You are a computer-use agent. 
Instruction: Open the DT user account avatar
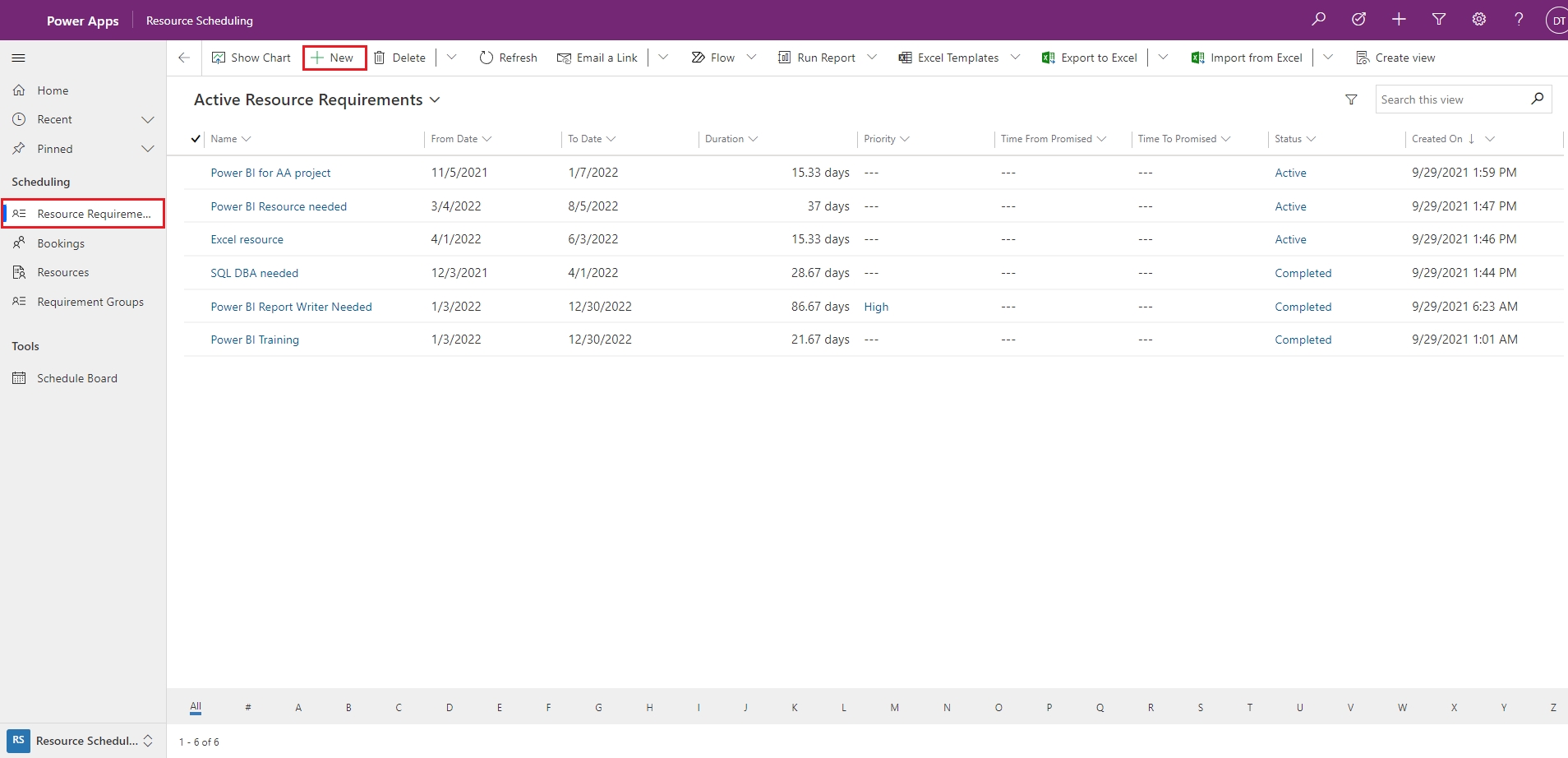[1557, 20]
